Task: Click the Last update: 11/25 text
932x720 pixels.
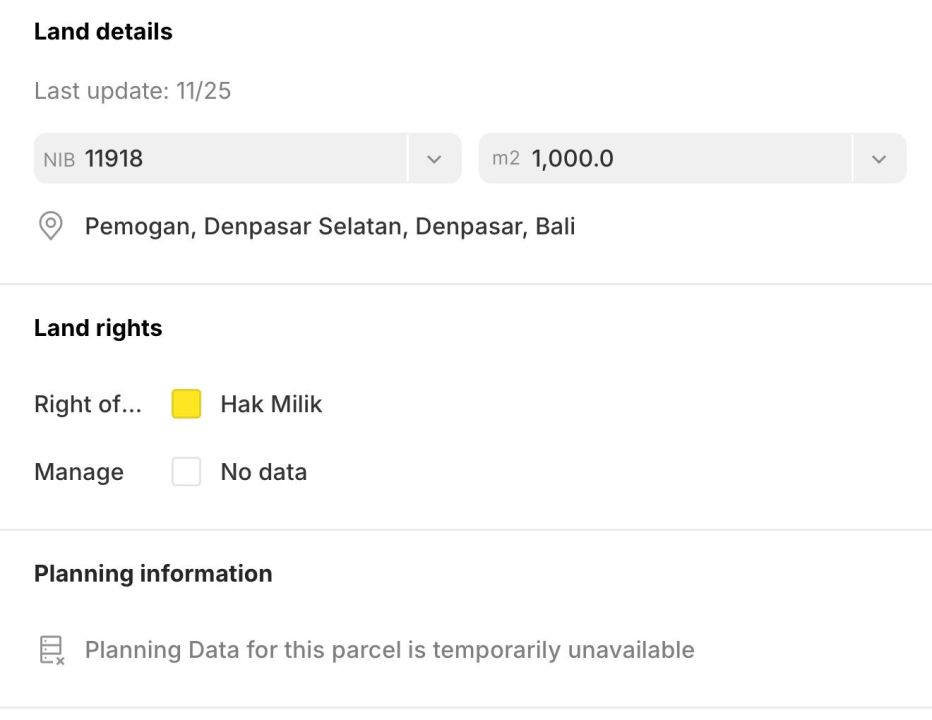Action: coord(132,91)
